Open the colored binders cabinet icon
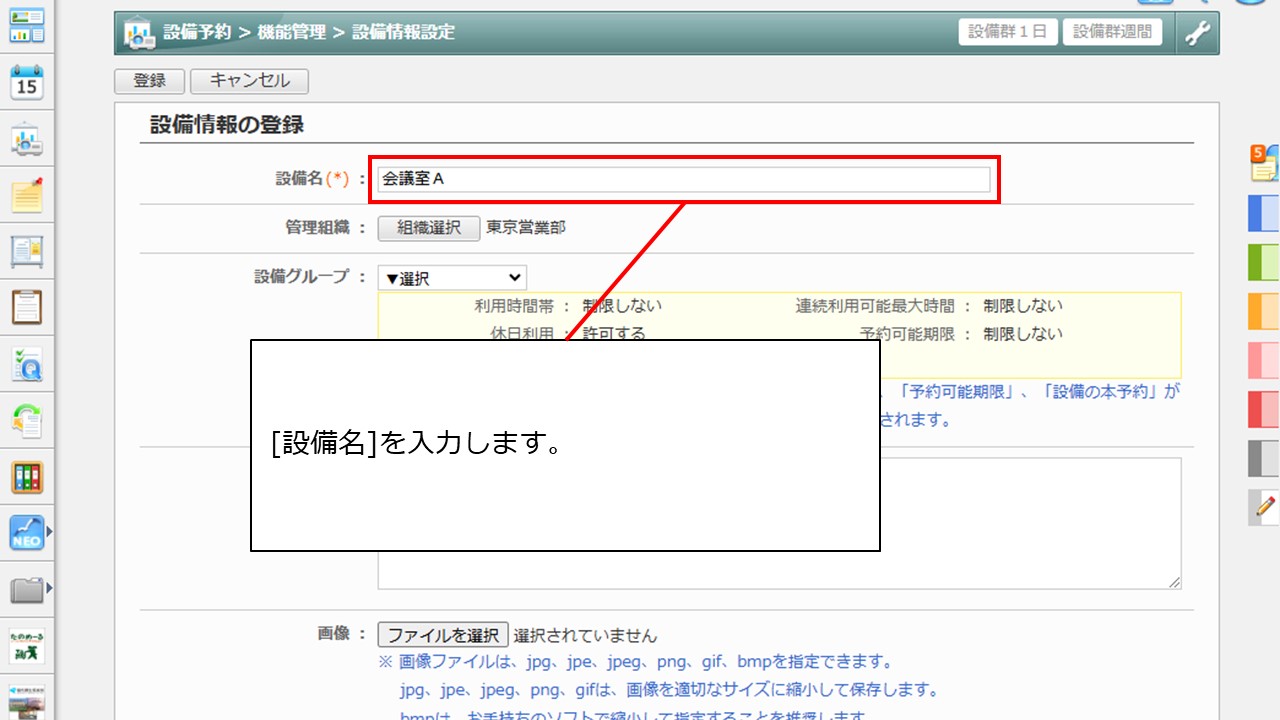The height and width of the screenshot is (720, 1280). 27,476
